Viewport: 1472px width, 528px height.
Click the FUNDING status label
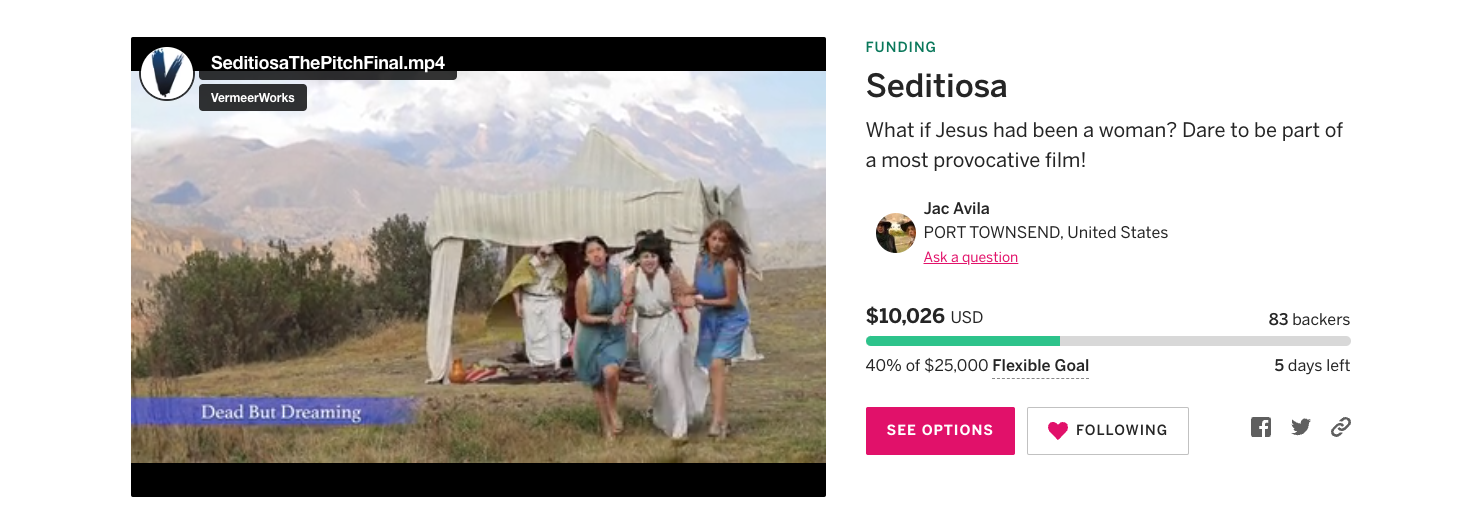(901, 47)
